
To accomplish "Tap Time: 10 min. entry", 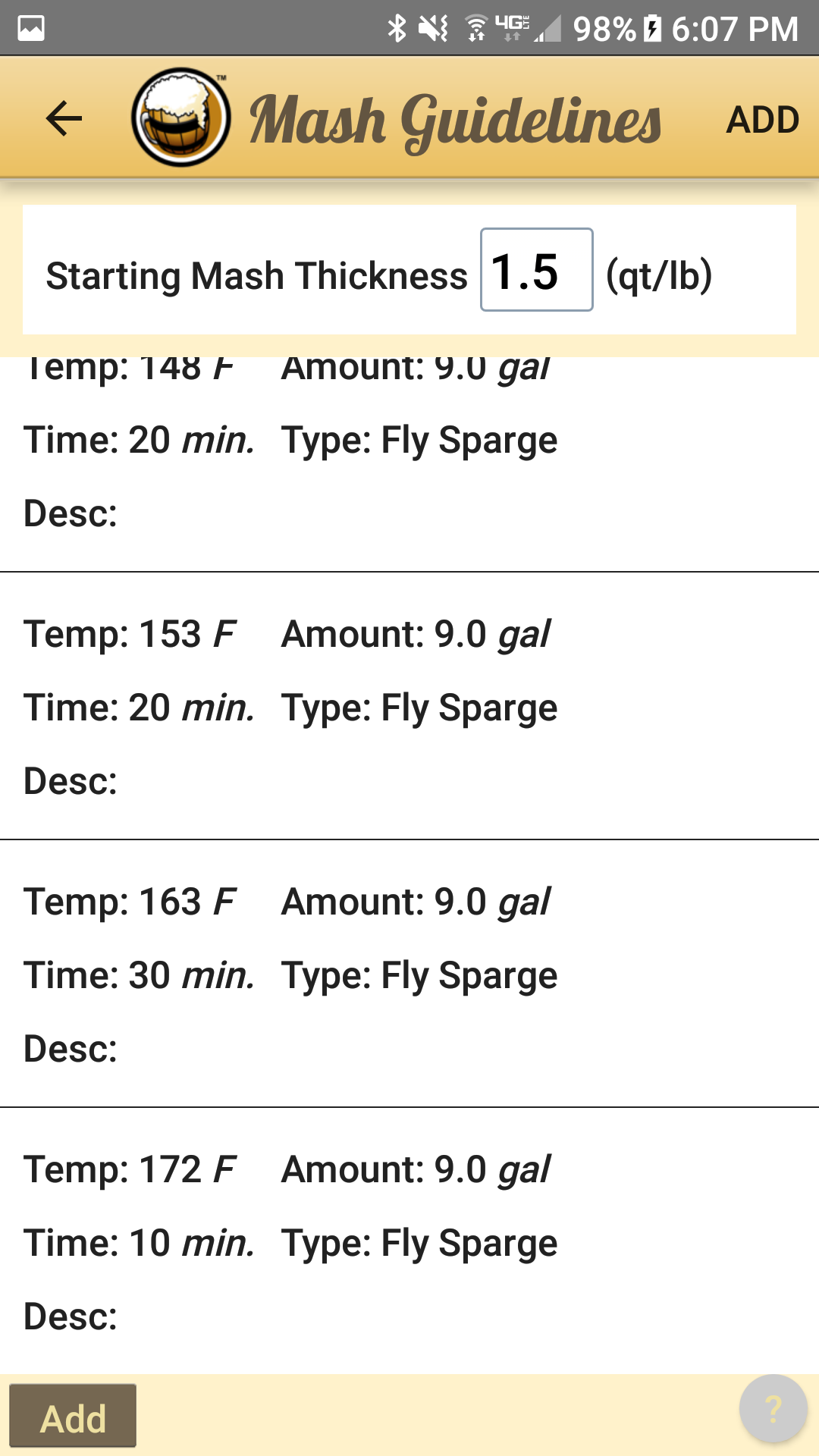I will coord(139,1243).
